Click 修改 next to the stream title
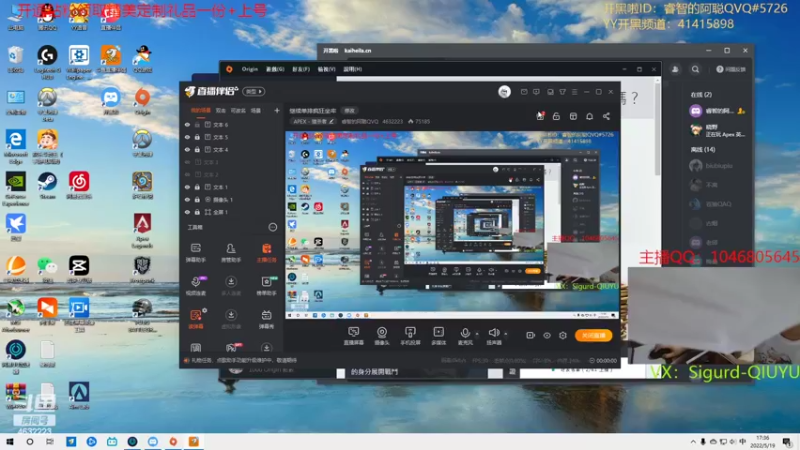 tap(349, 111)
